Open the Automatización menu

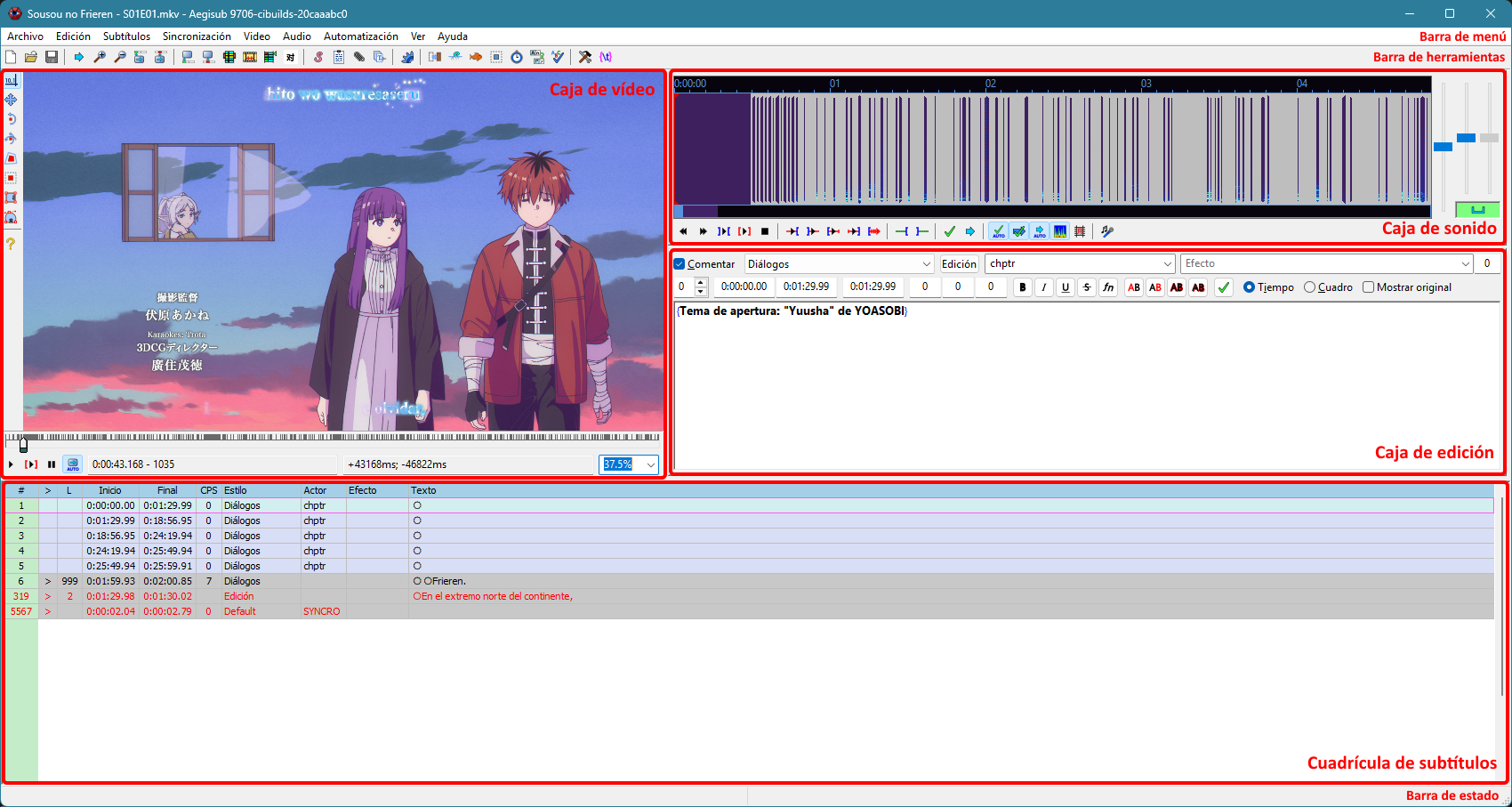click(361, 36)
